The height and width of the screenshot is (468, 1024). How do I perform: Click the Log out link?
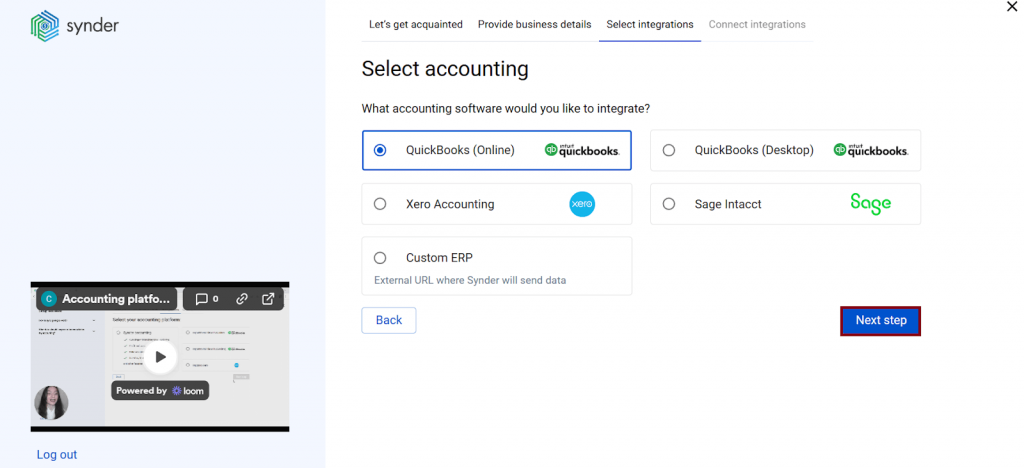[57, 455]
